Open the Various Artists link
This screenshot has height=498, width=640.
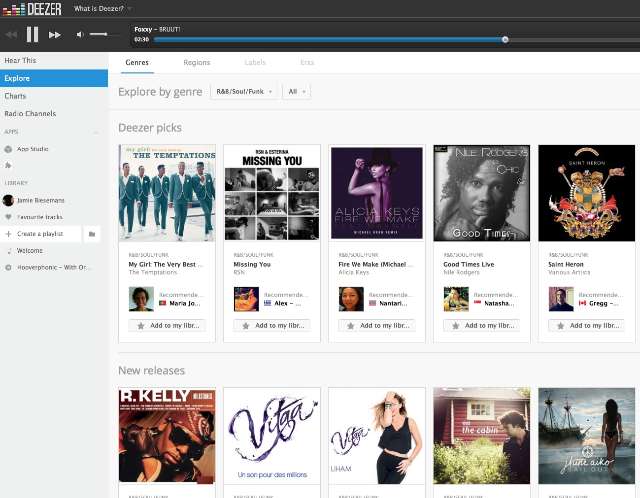[x=569, y=272]
